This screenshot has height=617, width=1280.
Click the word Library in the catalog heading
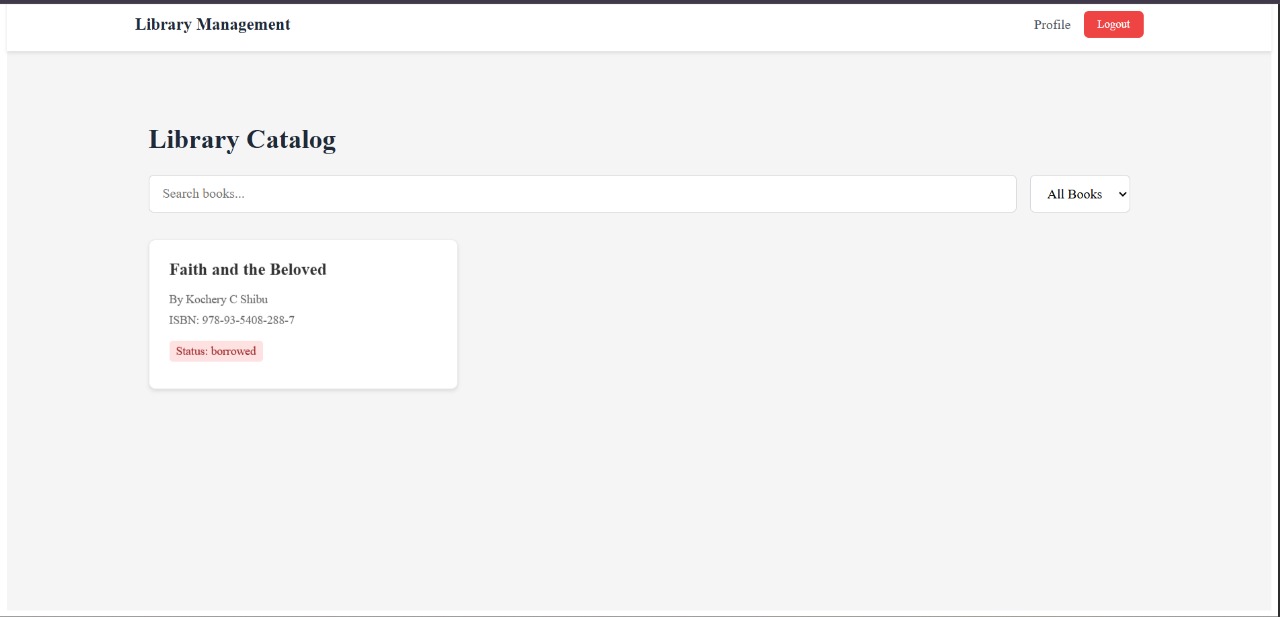pos(191,140)
